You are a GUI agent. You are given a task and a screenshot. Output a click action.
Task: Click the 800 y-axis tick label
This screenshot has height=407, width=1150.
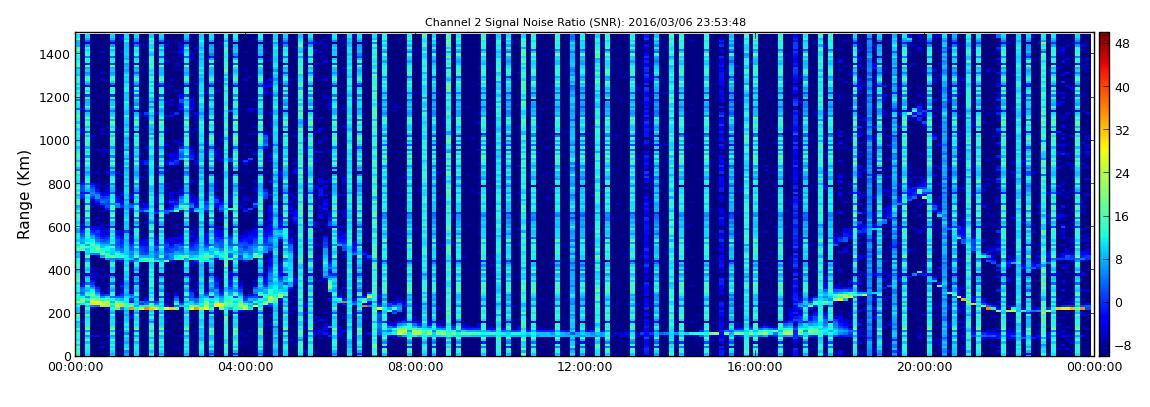click(x=60, y=184)
